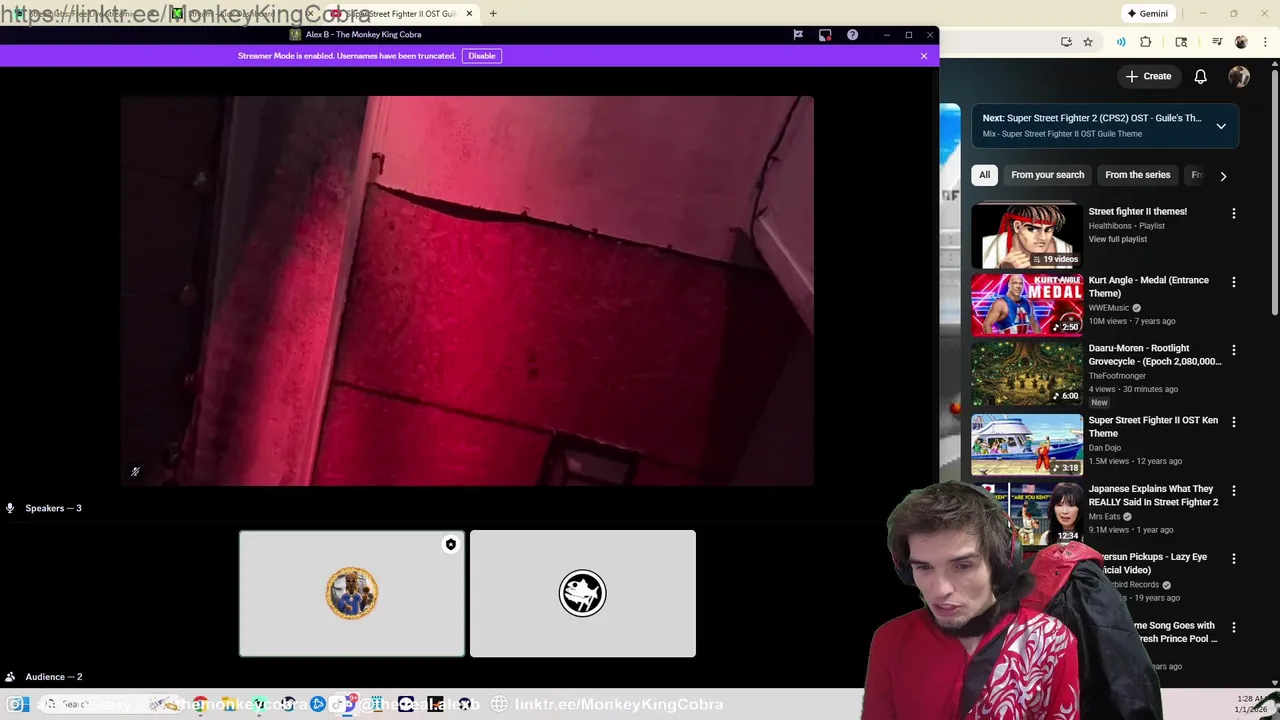The height and width of the screenshot is (720, 1280).
Task: Open options for Daaru-Moren video
Action: [x=1234, y=350]
